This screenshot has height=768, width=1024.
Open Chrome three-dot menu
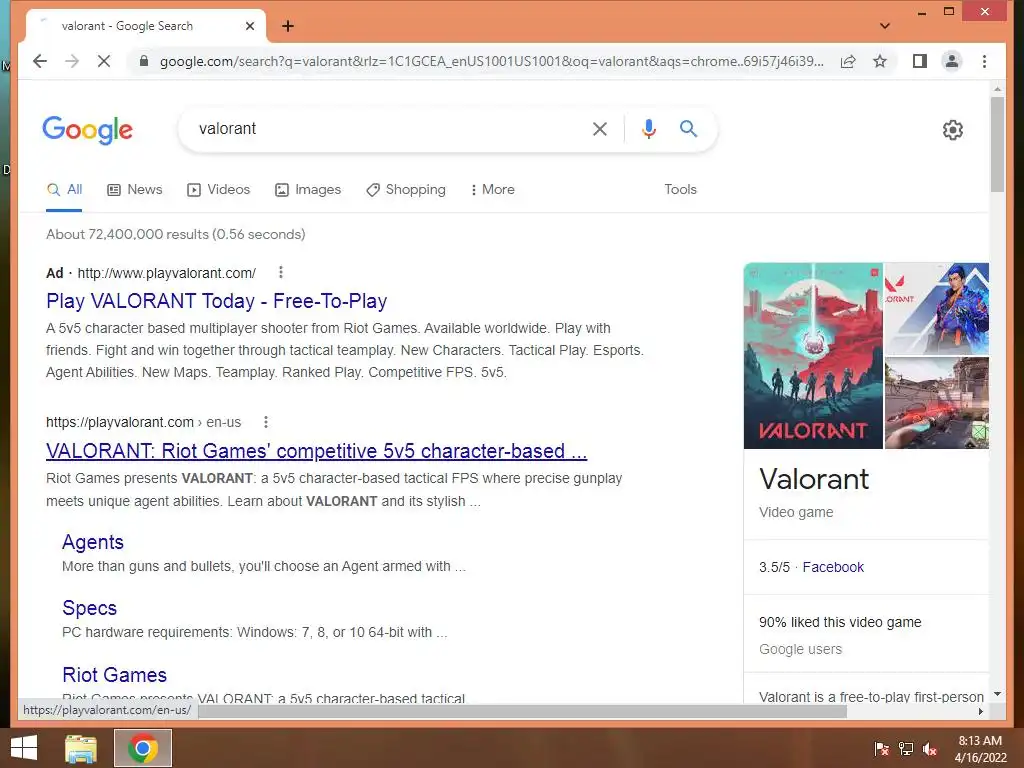(984, 61)
